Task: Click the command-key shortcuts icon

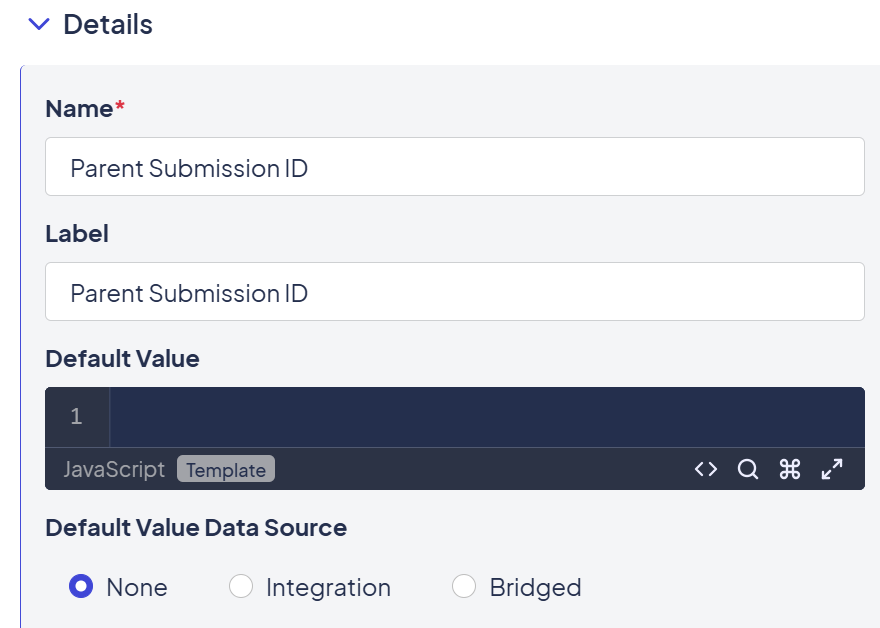Action: pos(790,469)
